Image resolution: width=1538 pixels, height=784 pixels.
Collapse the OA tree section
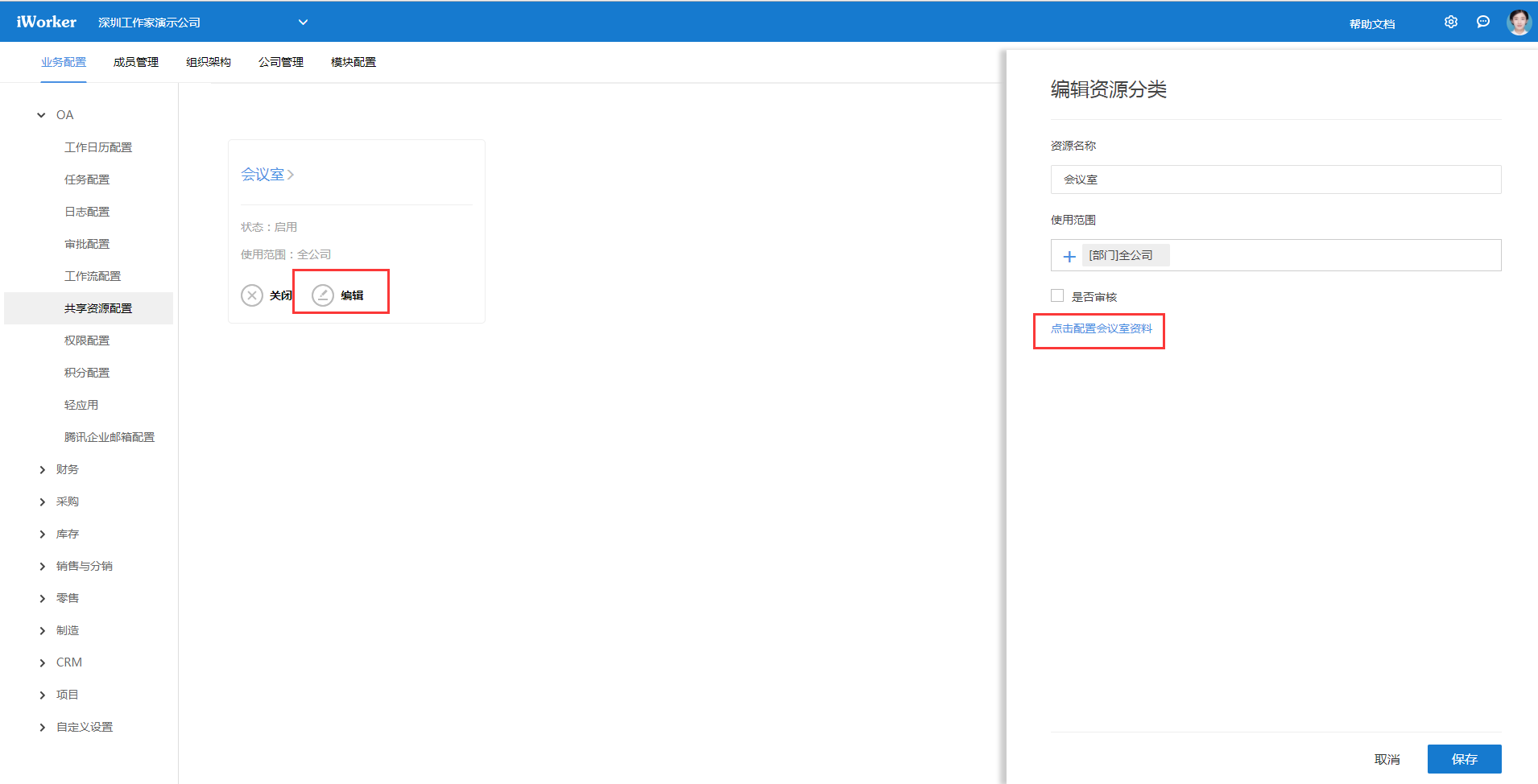tap(41, 115)
